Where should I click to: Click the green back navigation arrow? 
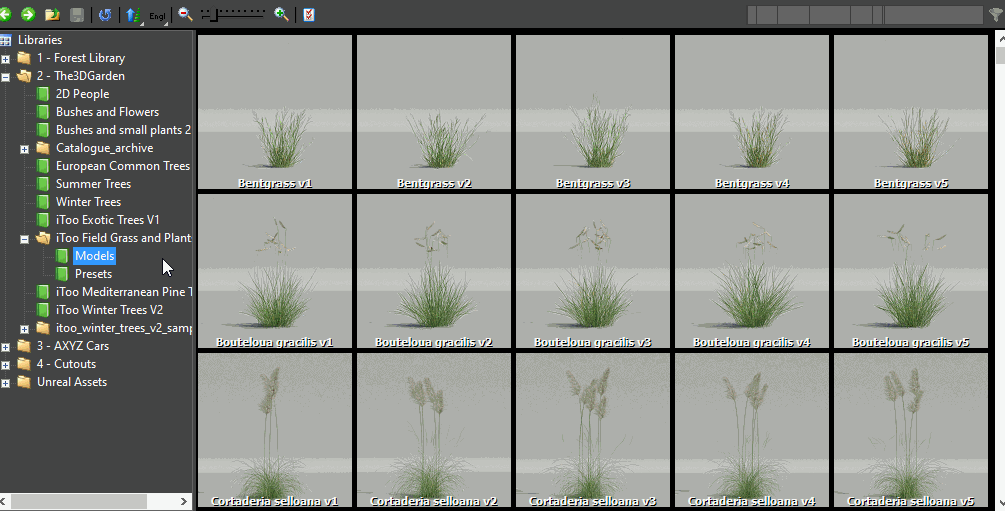click(x=6, y=15)
